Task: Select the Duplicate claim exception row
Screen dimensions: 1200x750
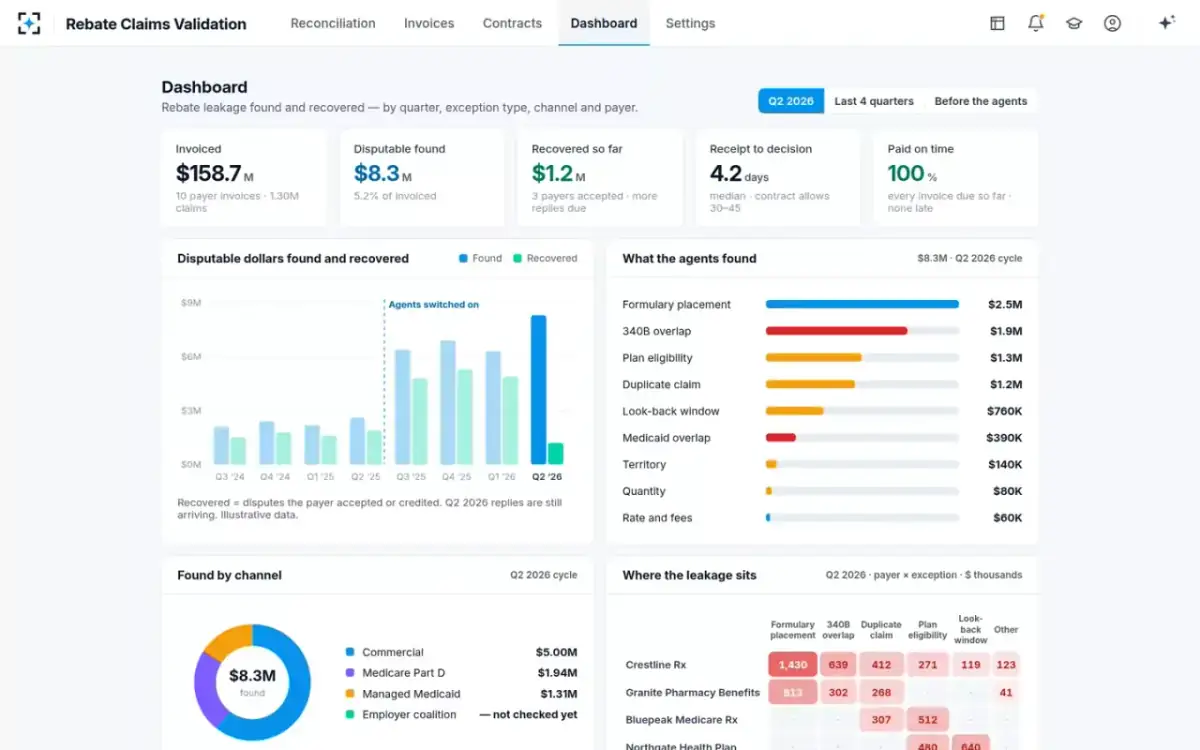Action: [x=822, y=385]
